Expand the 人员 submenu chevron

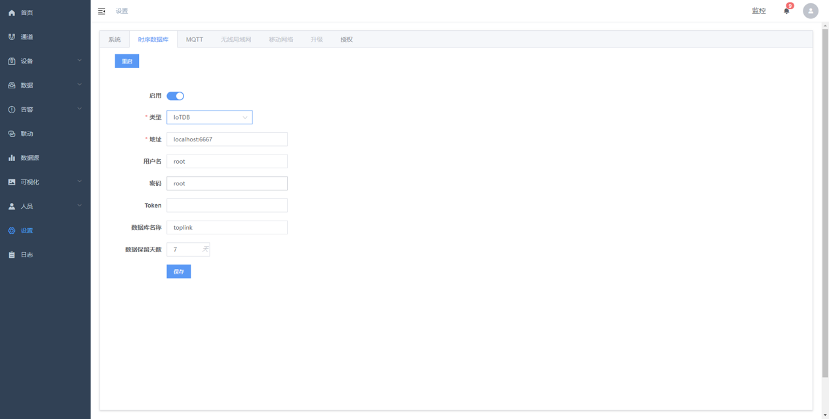tap(79, 206)
